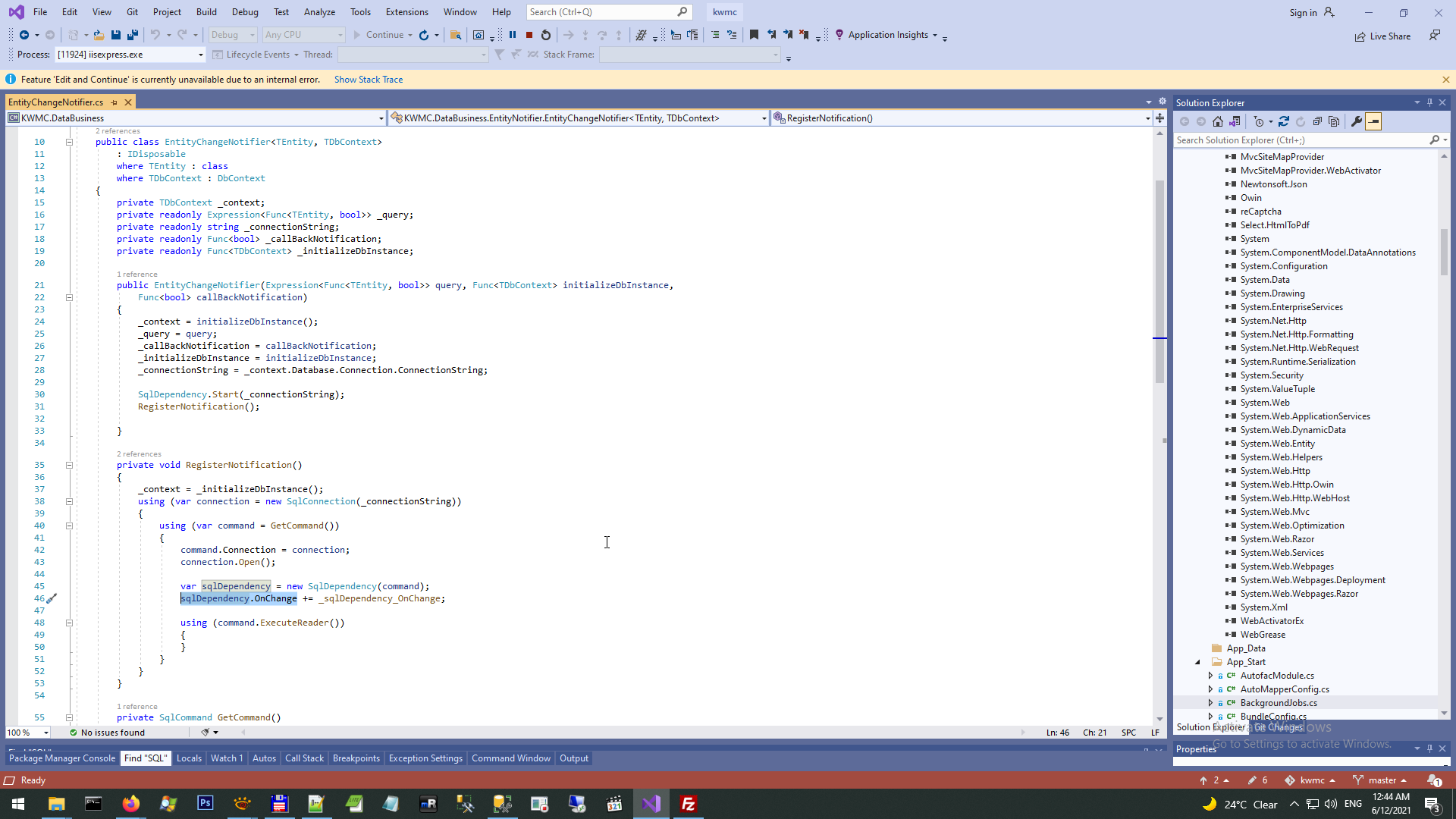Click Show Stack Trace link
The image size is (1456, 819).
point(369,80)
